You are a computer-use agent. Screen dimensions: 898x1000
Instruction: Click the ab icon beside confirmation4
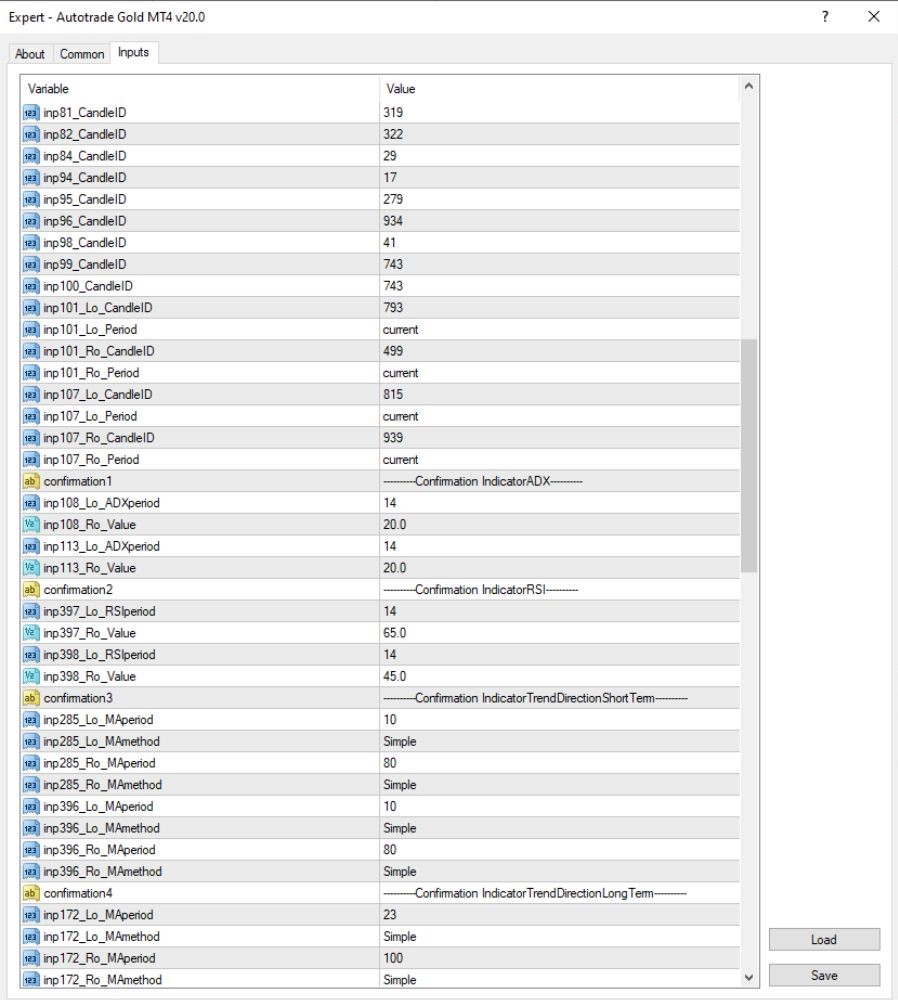pyautogui.click(x=31, y=893)
